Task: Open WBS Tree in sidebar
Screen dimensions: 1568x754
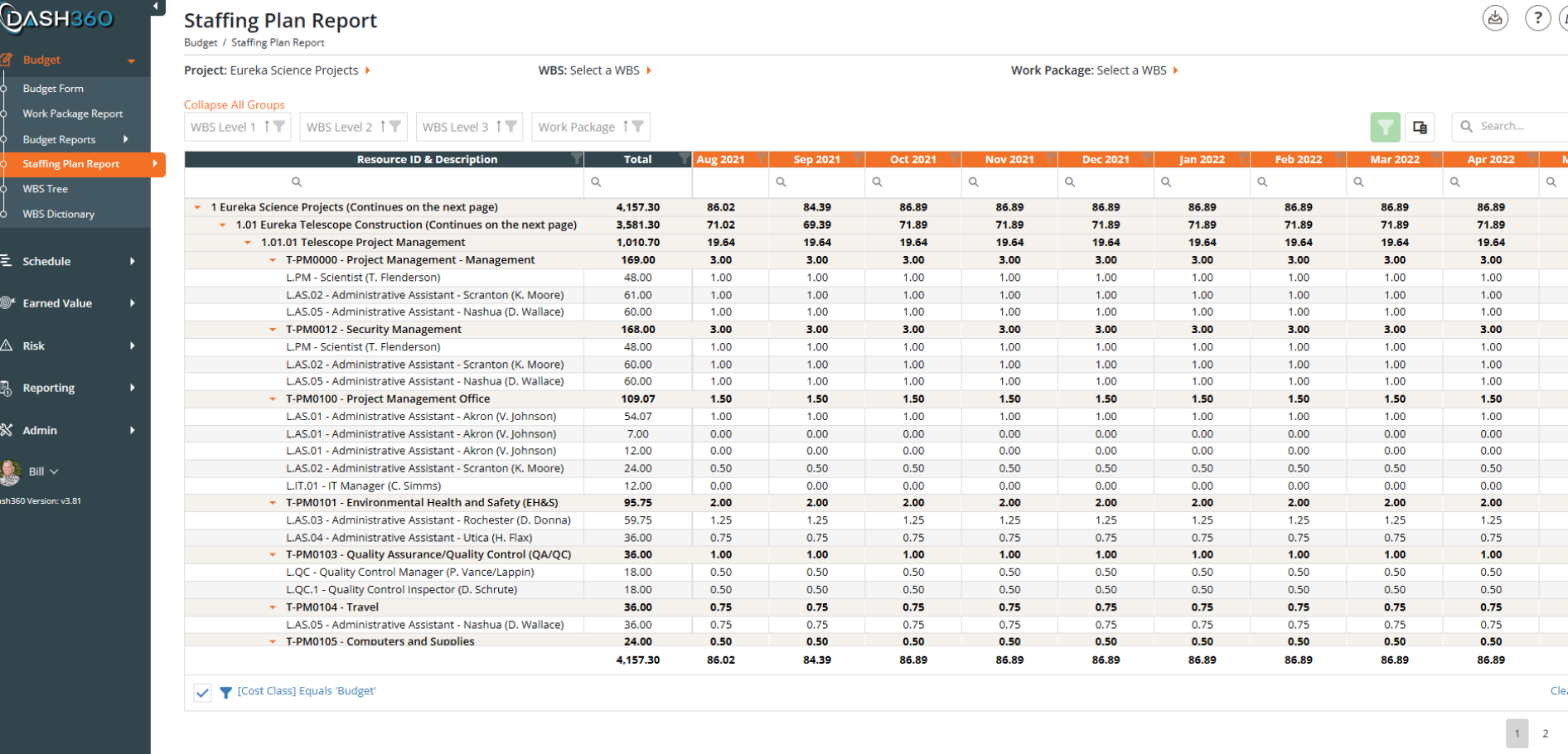Action: pos(46,189)
